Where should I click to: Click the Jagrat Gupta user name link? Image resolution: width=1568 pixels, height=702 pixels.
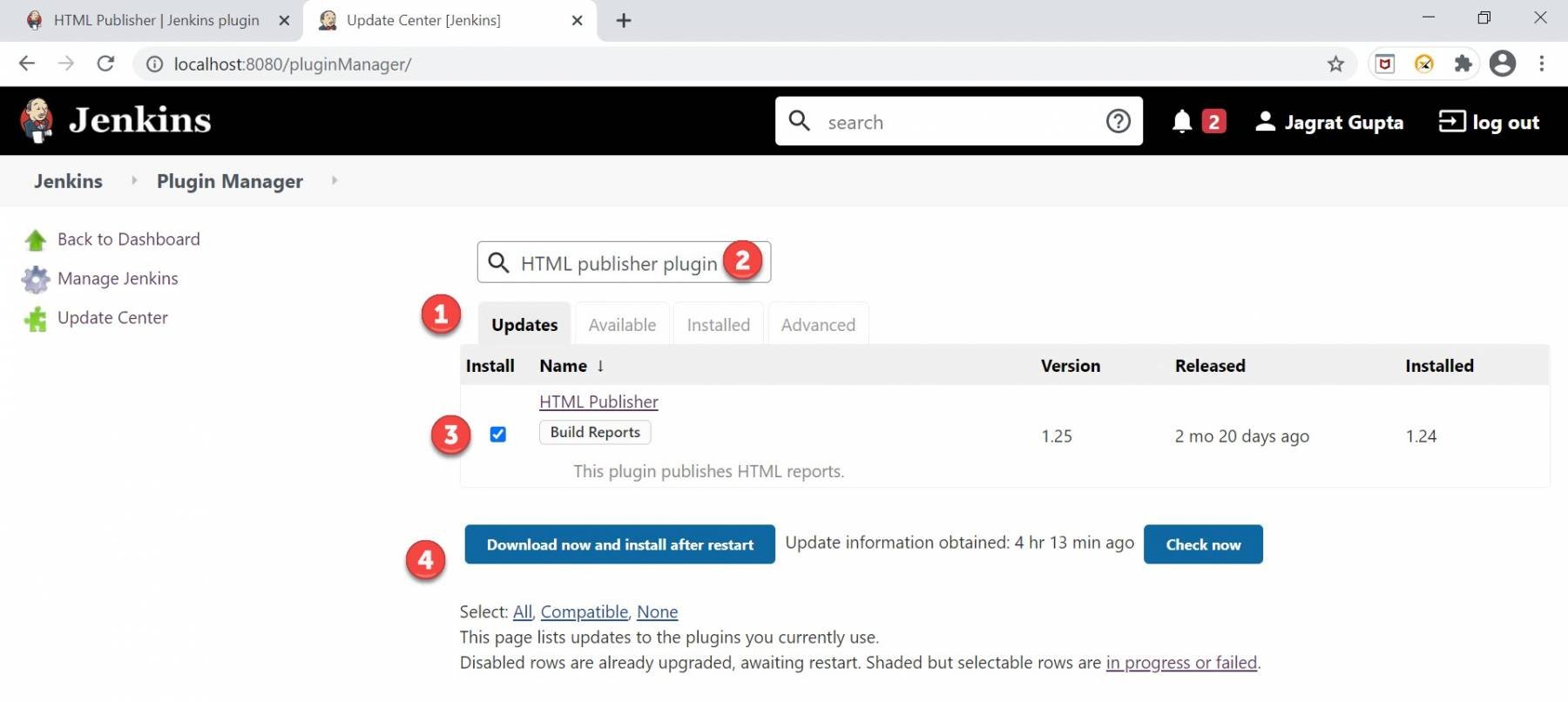click(1343, 122)
